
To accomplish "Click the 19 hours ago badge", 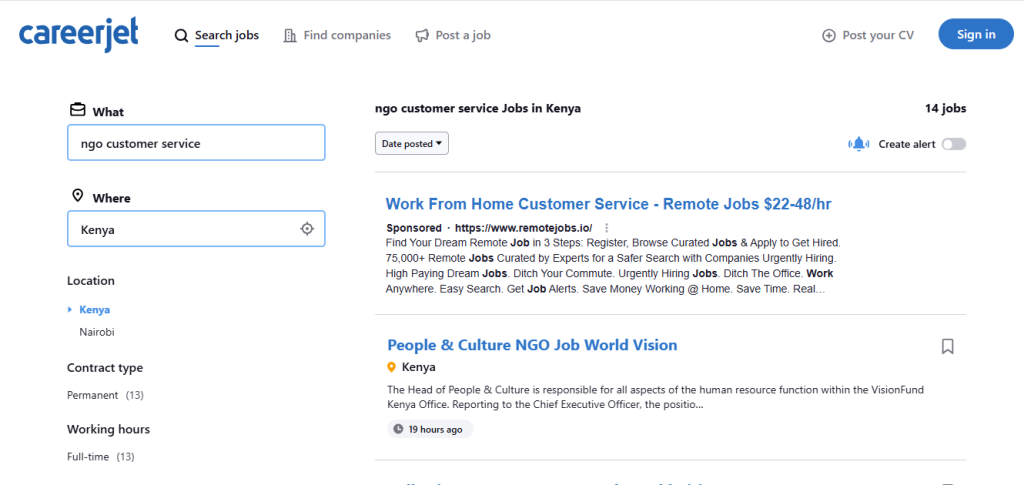I will coord(430,430).
